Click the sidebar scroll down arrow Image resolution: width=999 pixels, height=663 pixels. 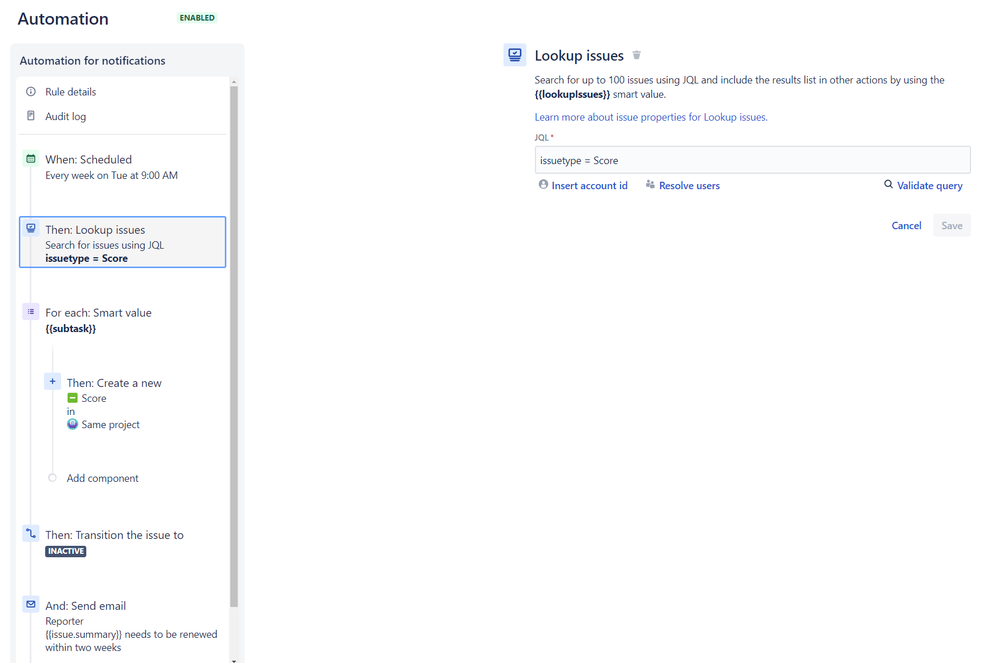point(234,660)
